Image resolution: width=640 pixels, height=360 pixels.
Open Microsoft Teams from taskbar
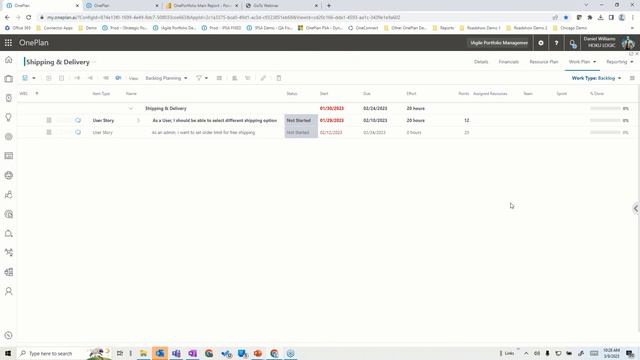(x=176, y=353)
